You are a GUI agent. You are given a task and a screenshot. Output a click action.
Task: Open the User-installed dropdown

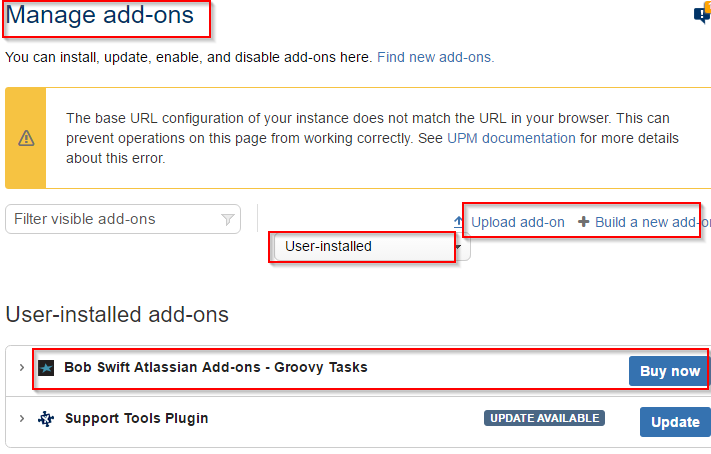(x=372, y=246)
